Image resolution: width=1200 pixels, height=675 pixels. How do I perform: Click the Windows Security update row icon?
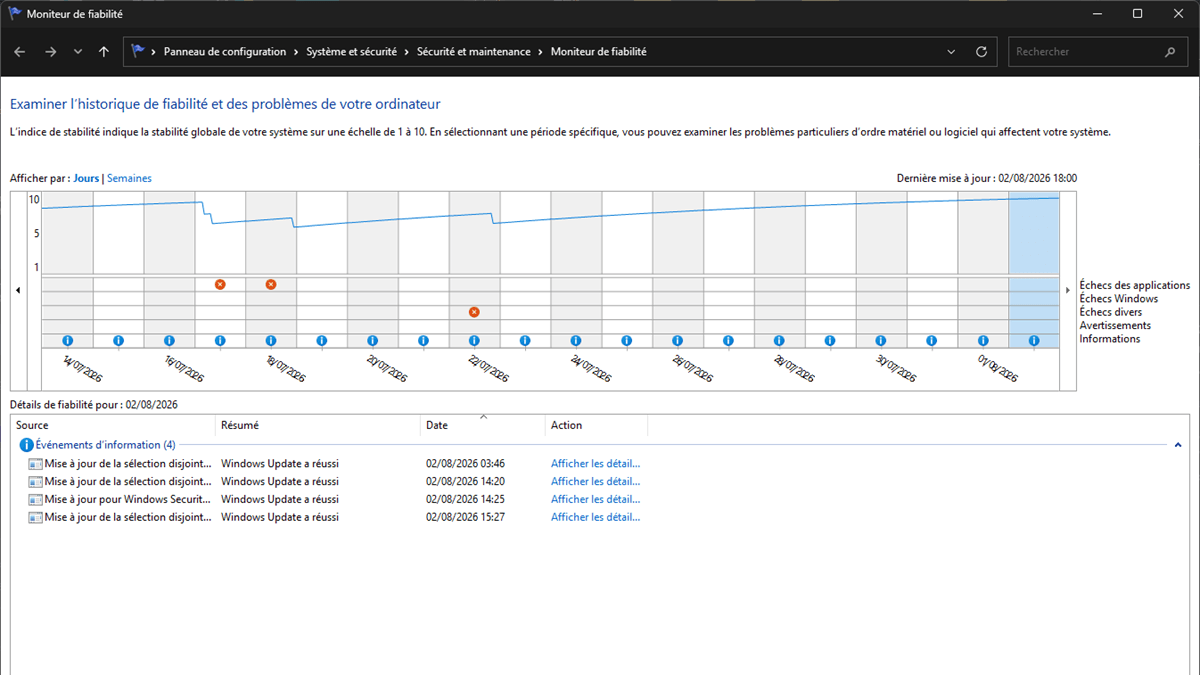(x=36, y=500)
